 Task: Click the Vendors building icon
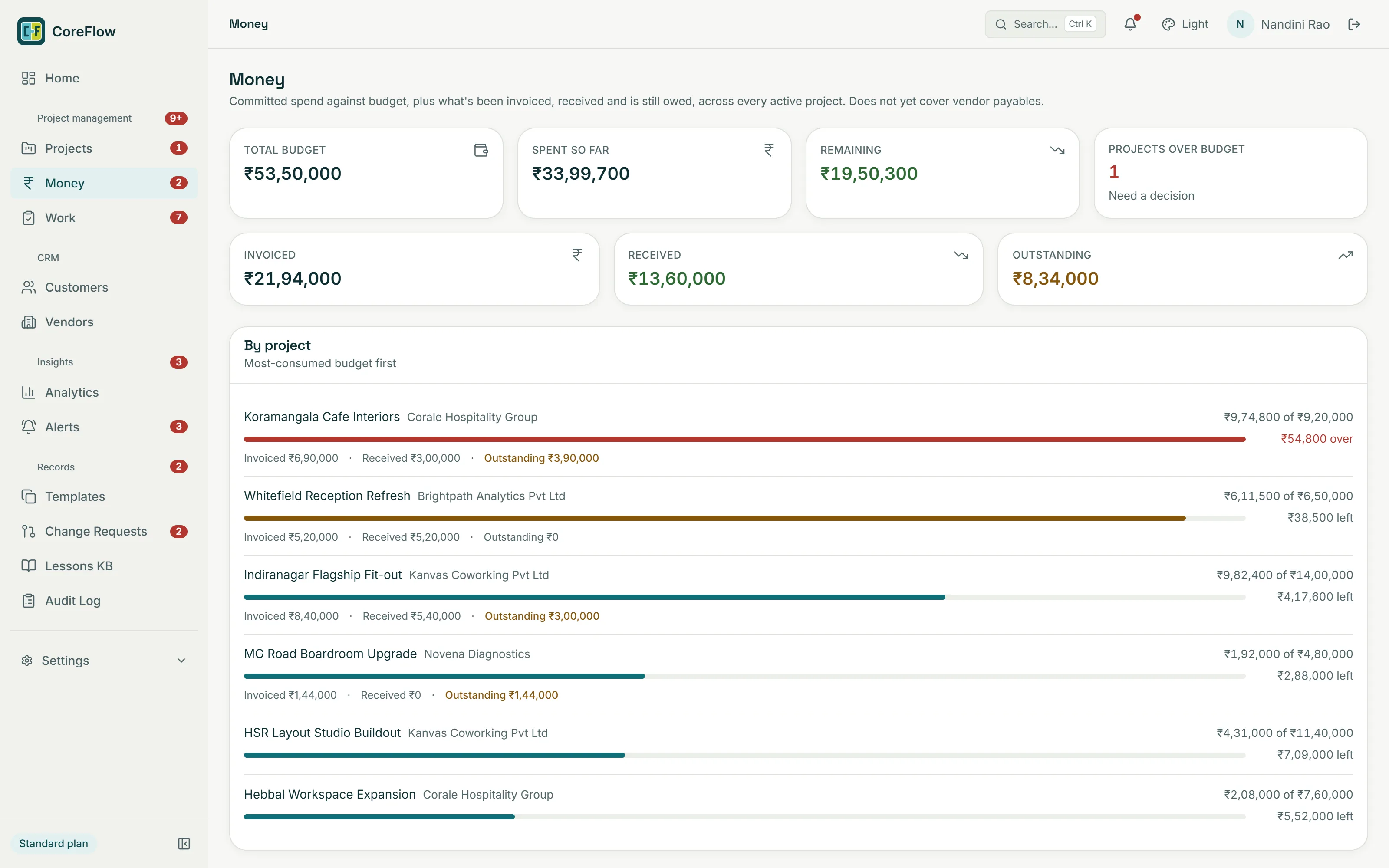tap(29, 322)
